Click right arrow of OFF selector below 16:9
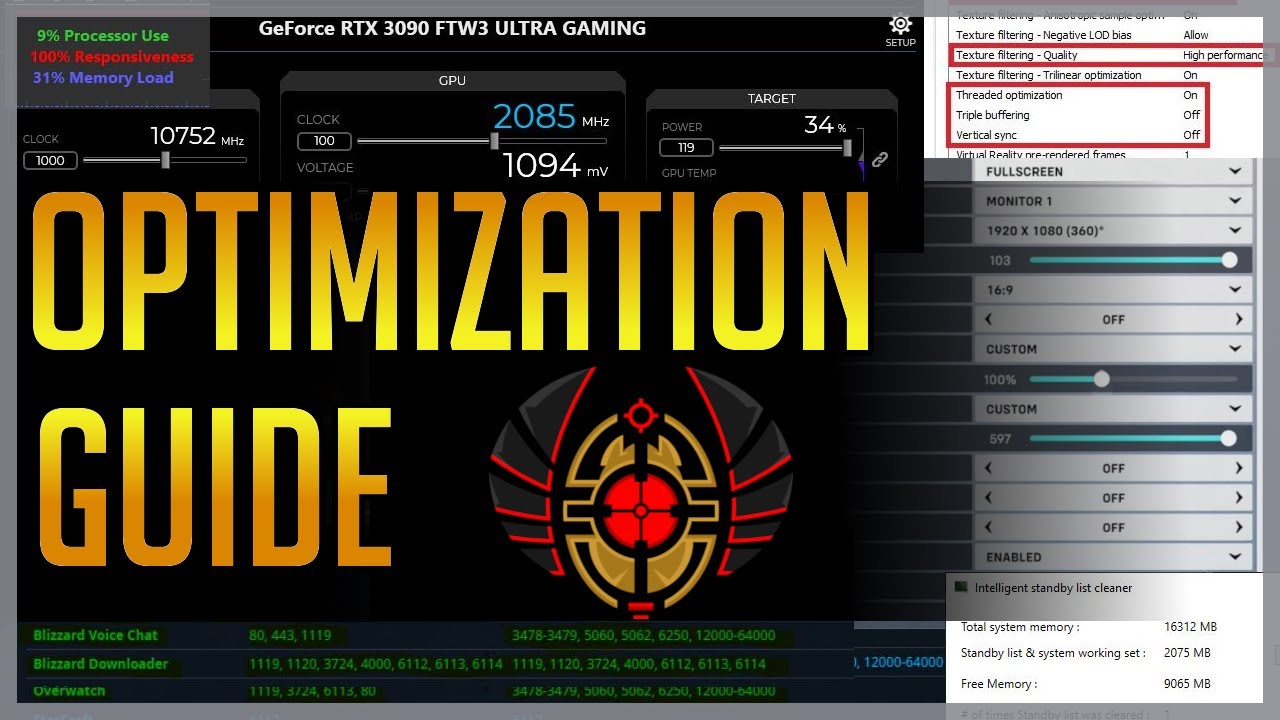This screenshot has height=720, width=1280. click(x=1238, y=320)
